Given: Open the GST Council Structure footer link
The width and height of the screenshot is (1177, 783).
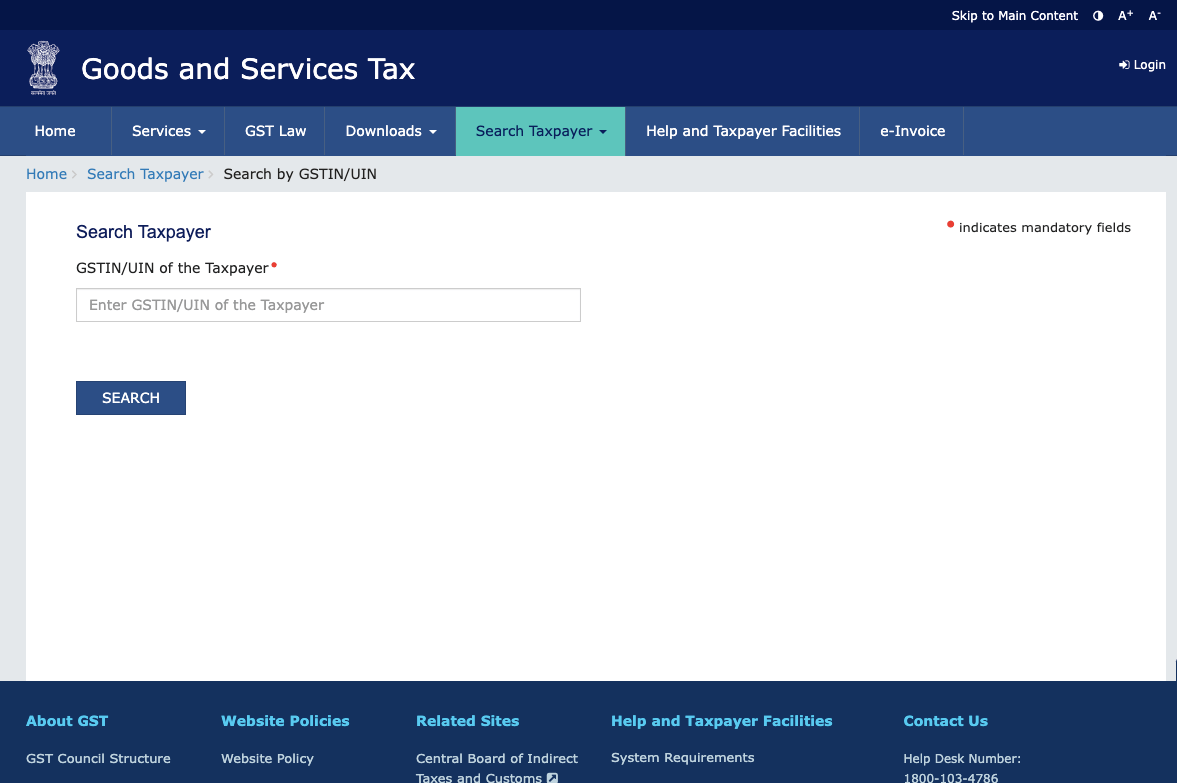Looking at the screenshot, I should (x=98, y=758).
